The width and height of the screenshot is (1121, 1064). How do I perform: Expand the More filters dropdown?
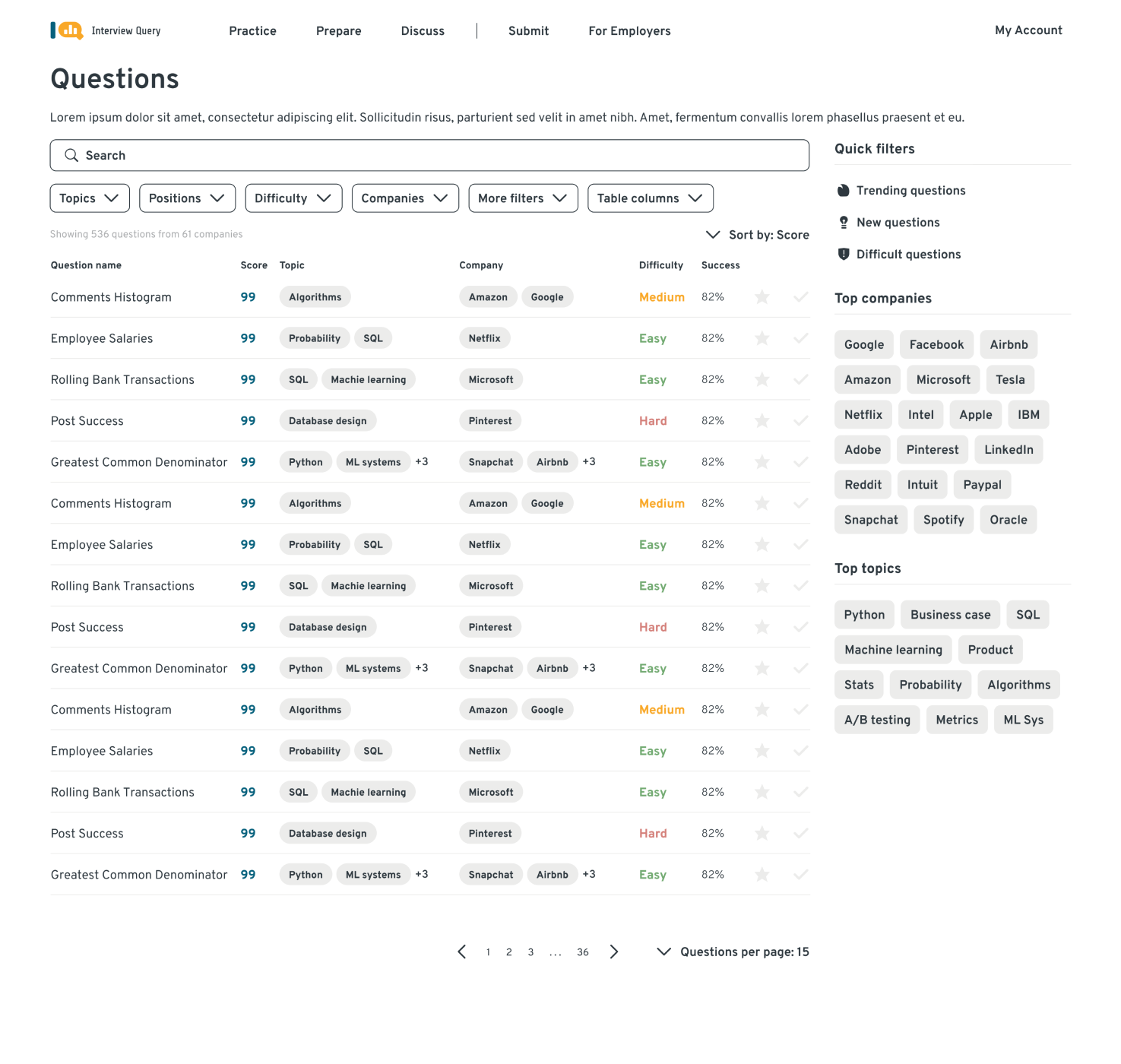[523, 198]
